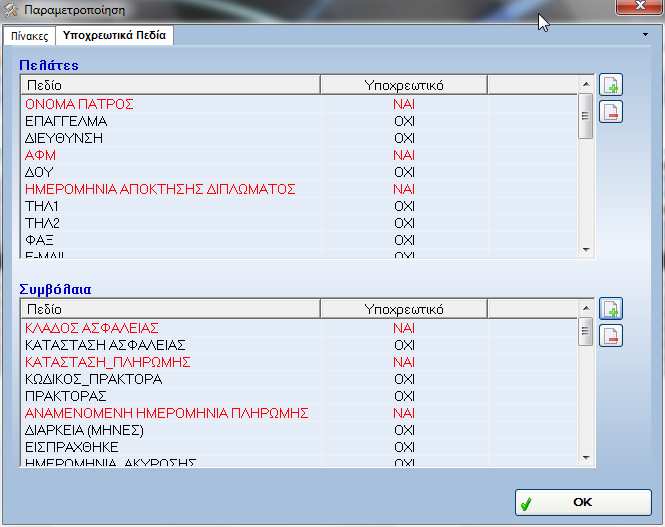665x527 pixels.
Task: Add a new field to Συμβόλαια table
Action: pyautogui.click(x=611, y=308)
